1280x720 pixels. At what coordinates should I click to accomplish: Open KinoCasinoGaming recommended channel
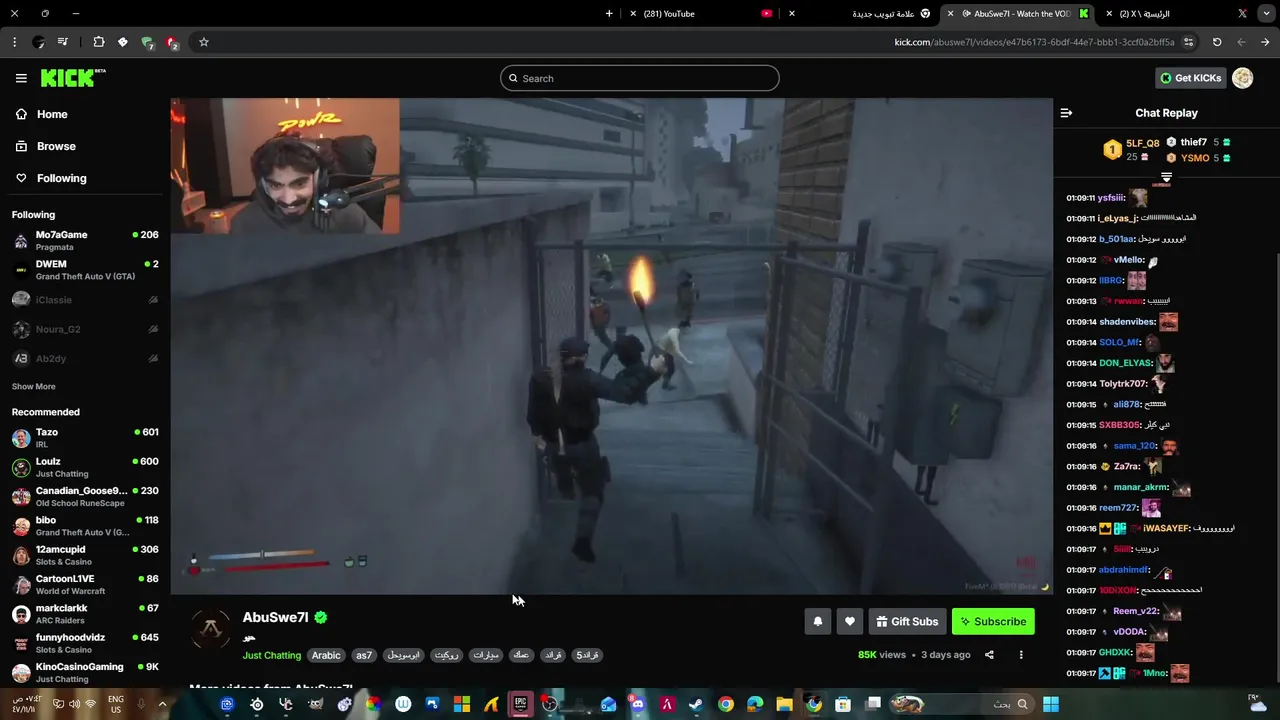(85, 672)
